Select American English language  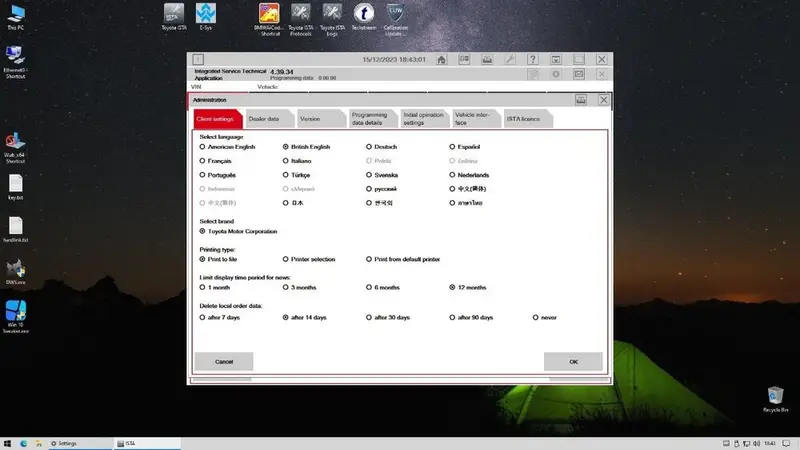tap(203, 147)
